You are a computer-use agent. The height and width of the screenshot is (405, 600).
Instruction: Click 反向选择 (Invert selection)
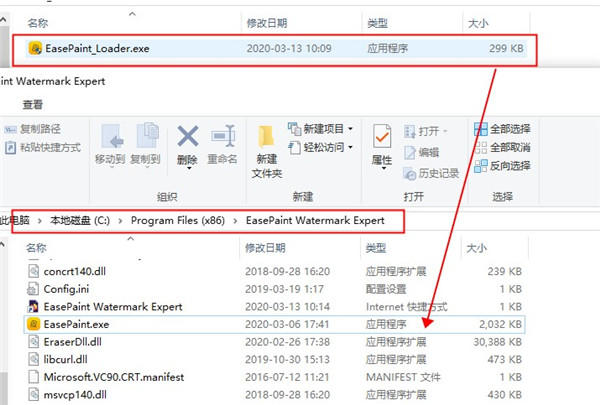[502, 166]
